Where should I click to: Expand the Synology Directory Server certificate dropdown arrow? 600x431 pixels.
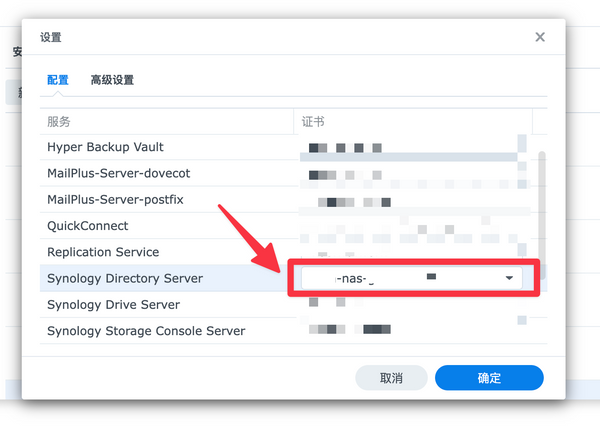510,278
